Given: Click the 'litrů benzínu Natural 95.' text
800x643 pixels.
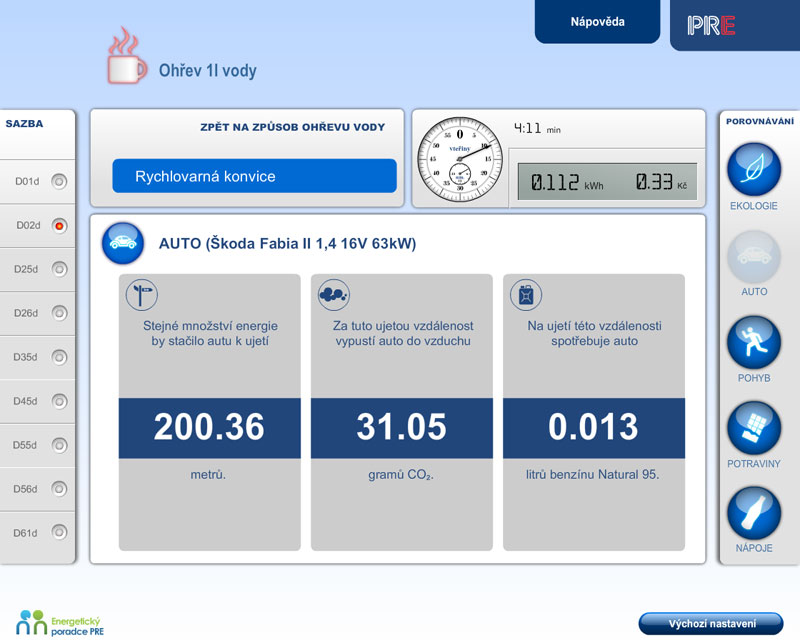Looking at the screenshot, I should (x=592, y=475).
